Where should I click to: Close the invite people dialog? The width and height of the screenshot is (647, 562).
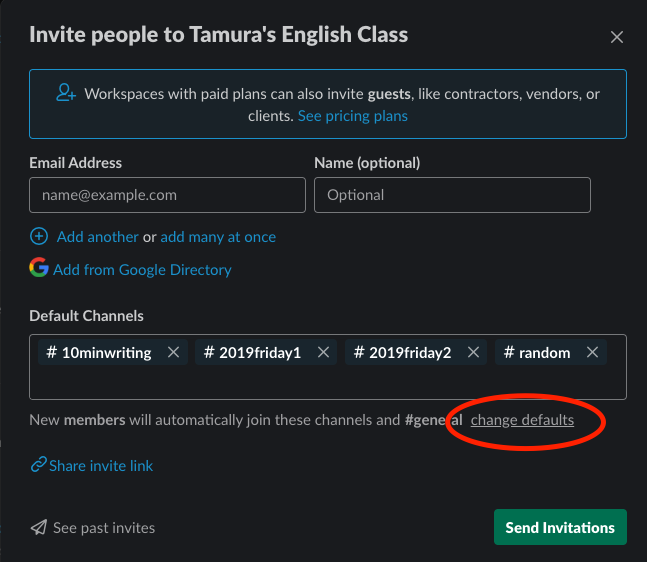(617, 37)
